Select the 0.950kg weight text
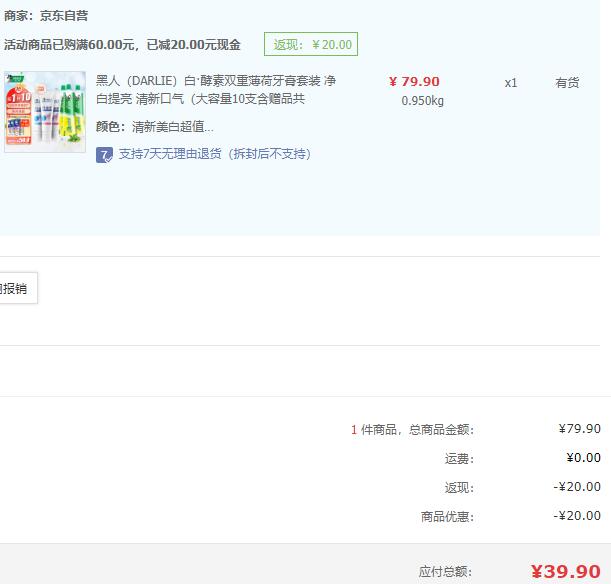 [422, 101]
